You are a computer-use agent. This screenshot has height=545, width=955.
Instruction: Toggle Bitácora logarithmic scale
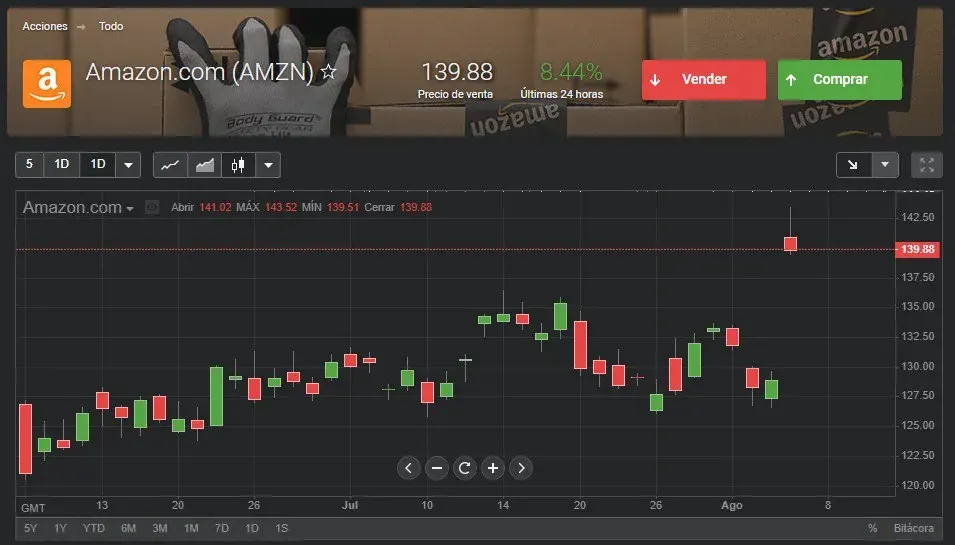[914, 528]
